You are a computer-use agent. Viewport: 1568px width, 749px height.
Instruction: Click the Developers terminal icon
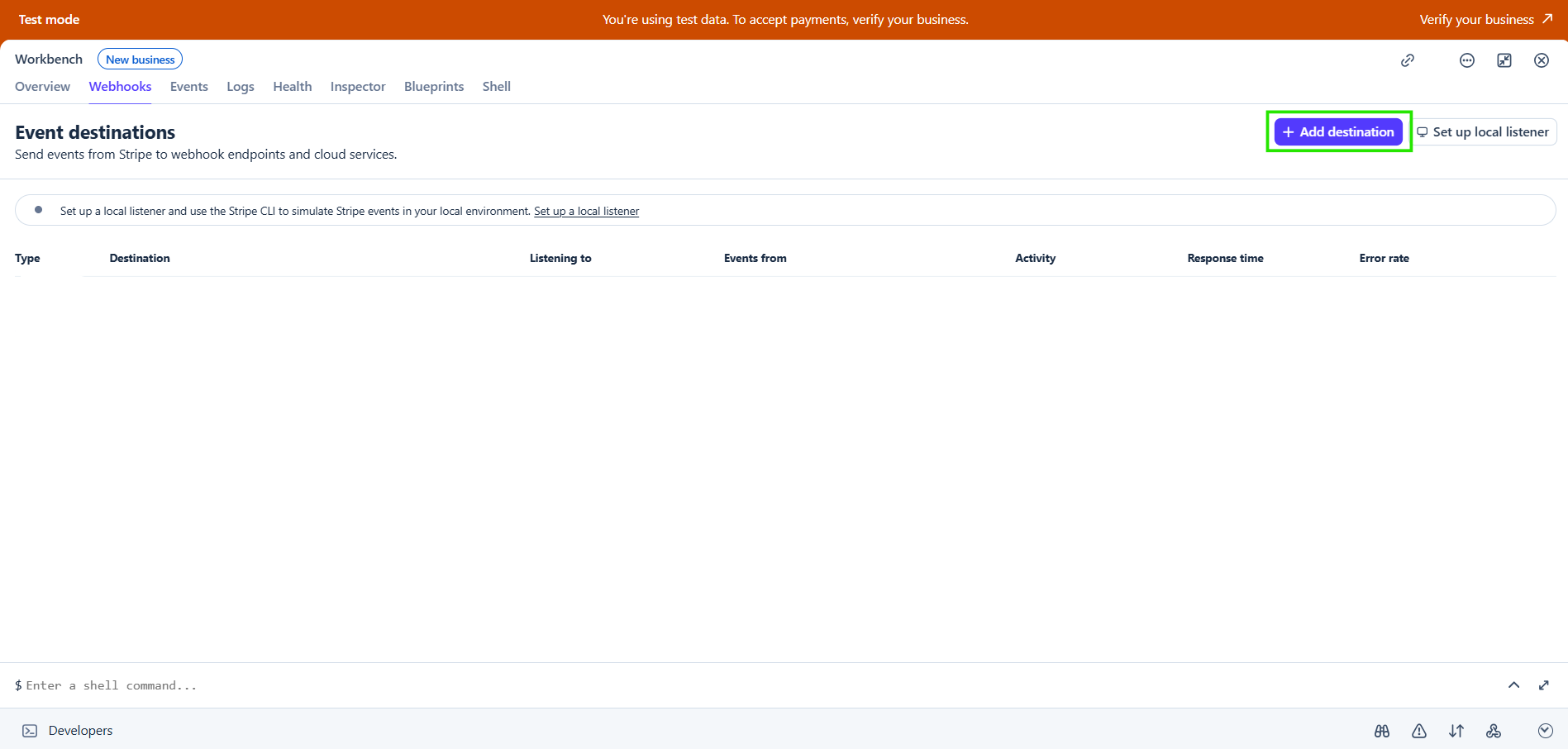(x=30, y=731)
